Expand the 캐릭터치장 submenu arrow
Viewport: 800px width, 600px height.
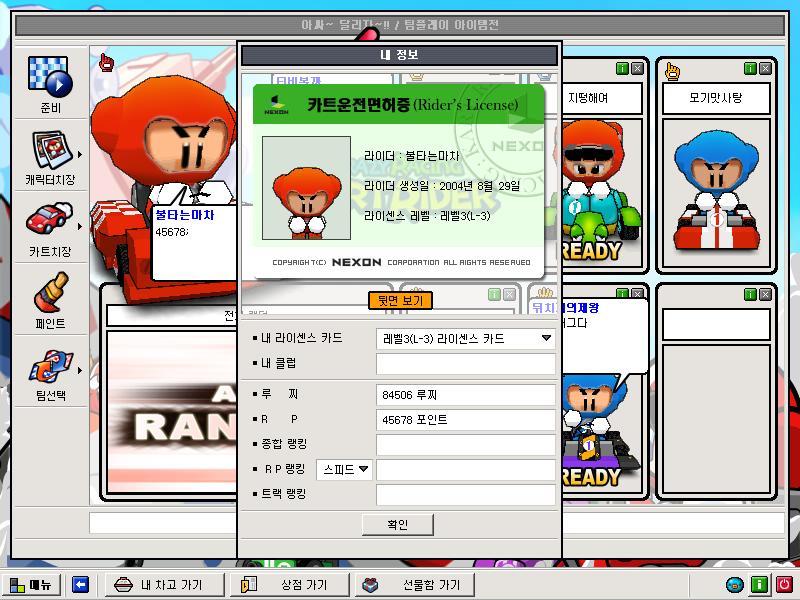80,155
